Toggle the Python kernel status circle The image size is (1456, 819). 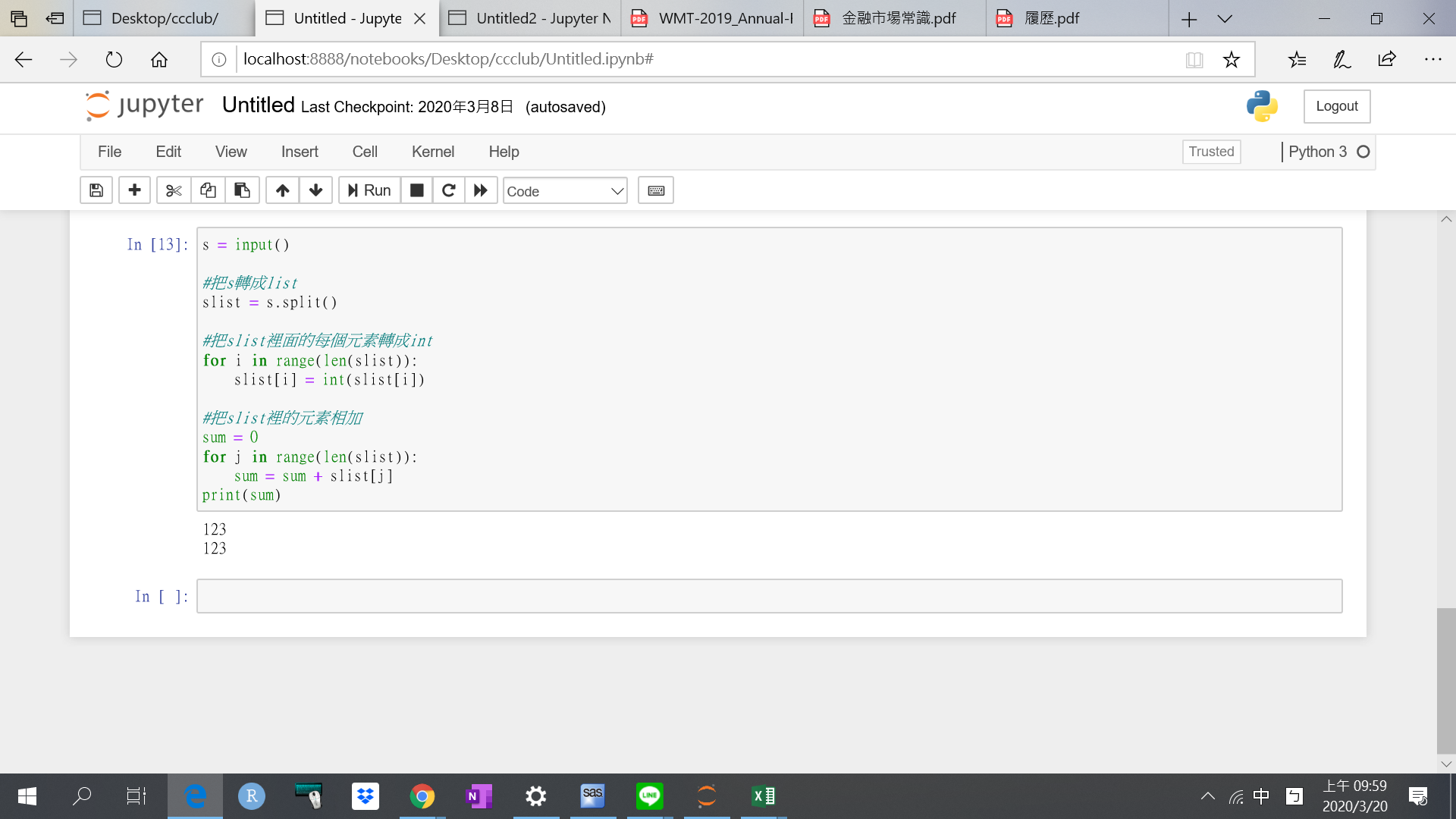click(1364, 152)
